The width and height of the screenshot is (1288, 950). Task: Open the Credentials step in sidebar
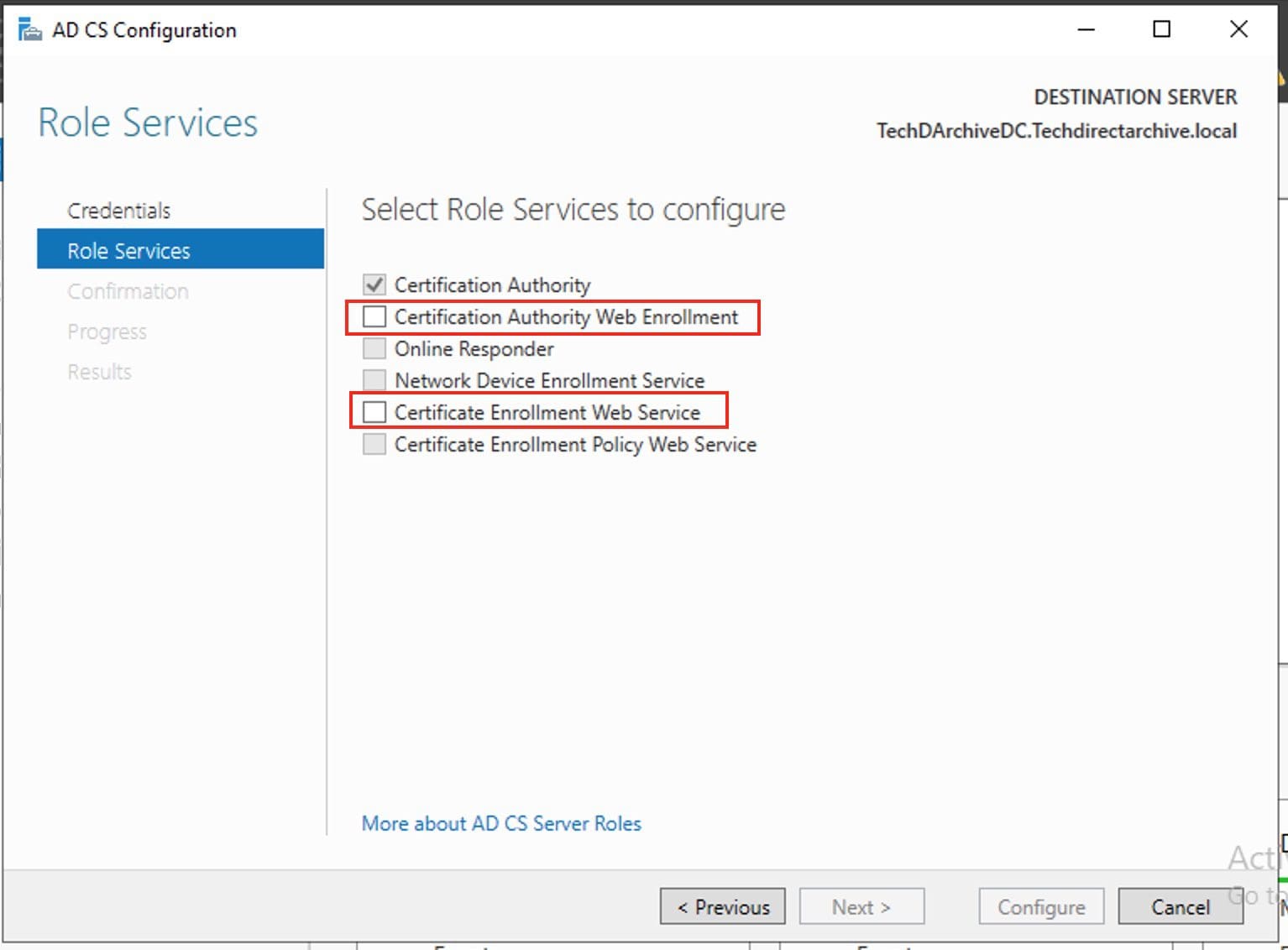point(118,211)
